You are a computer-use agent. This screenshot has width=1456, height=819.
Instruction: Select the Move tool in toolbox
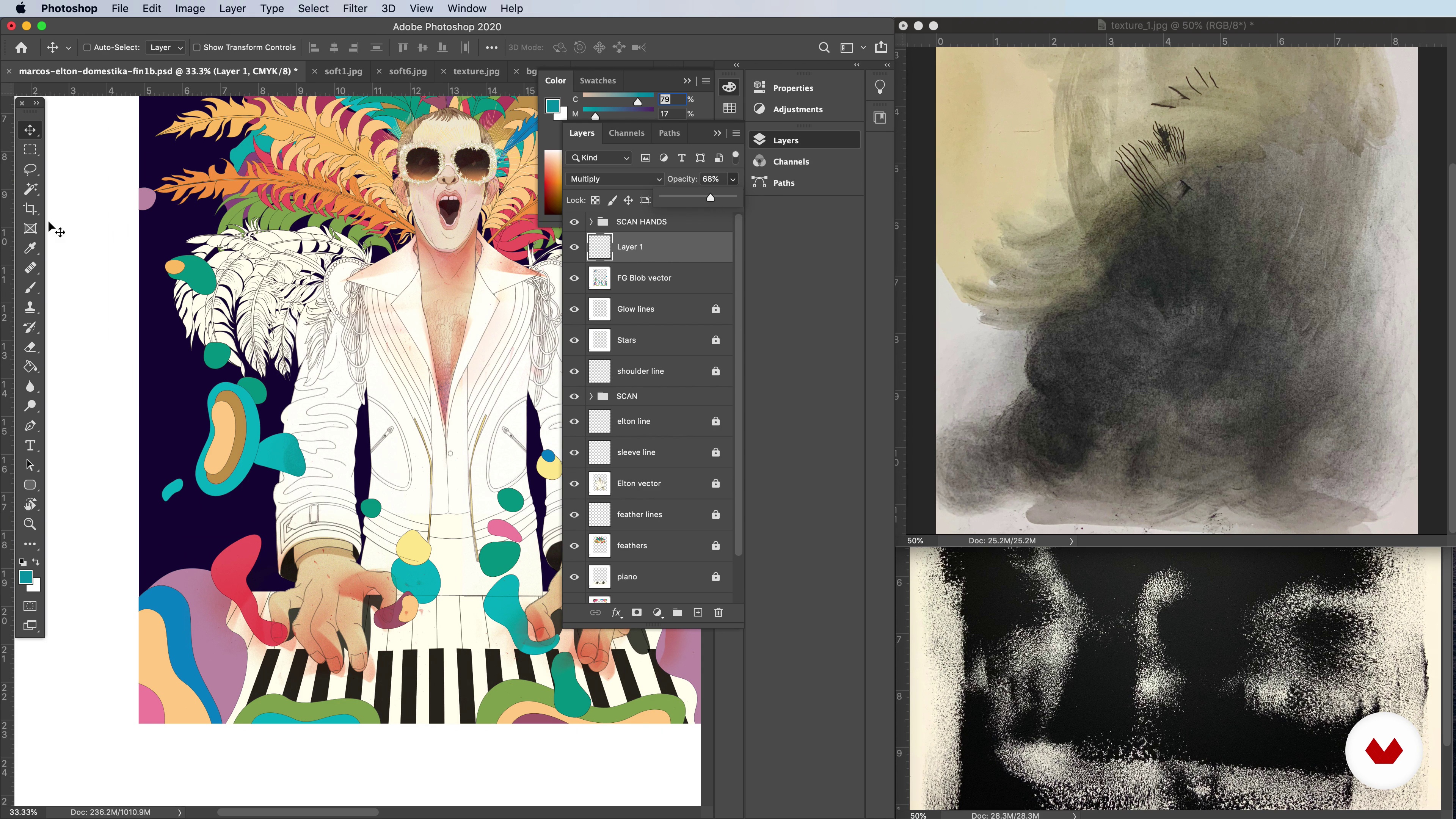(x=30, y=130)
